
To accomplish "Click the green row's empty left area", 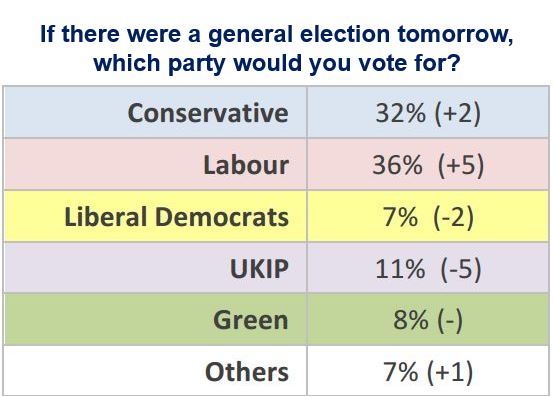I will 106,320.
